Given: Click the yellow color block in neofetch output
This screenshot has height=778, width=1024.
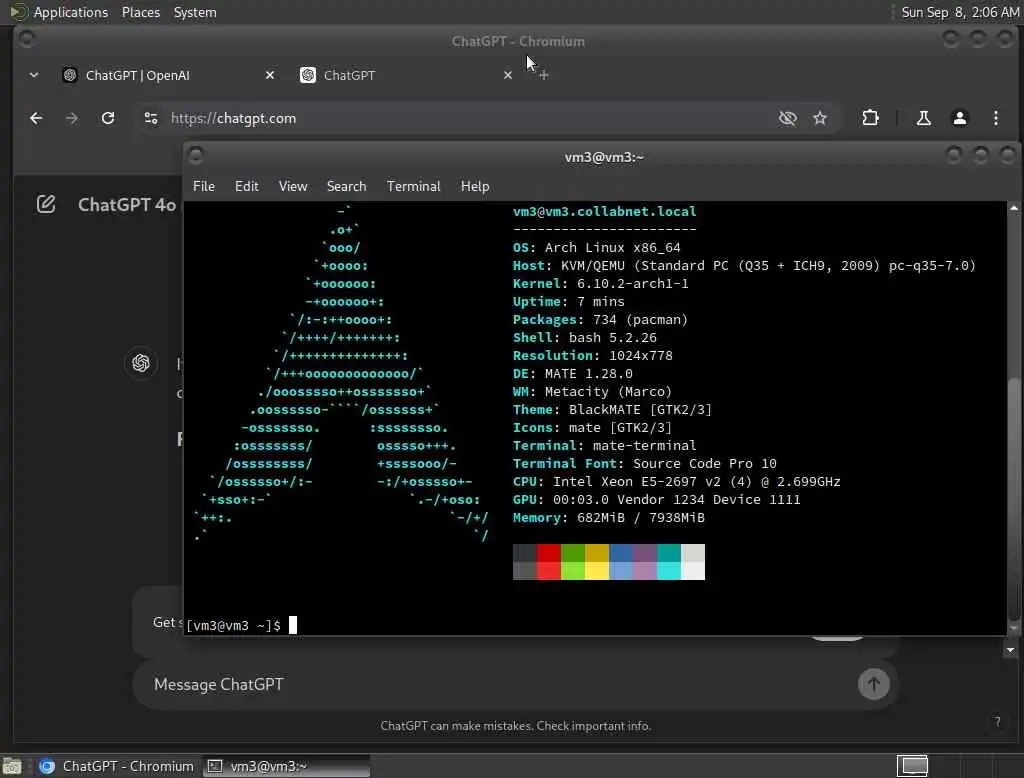Looking at the screenshot, I should tap(597, 562).
